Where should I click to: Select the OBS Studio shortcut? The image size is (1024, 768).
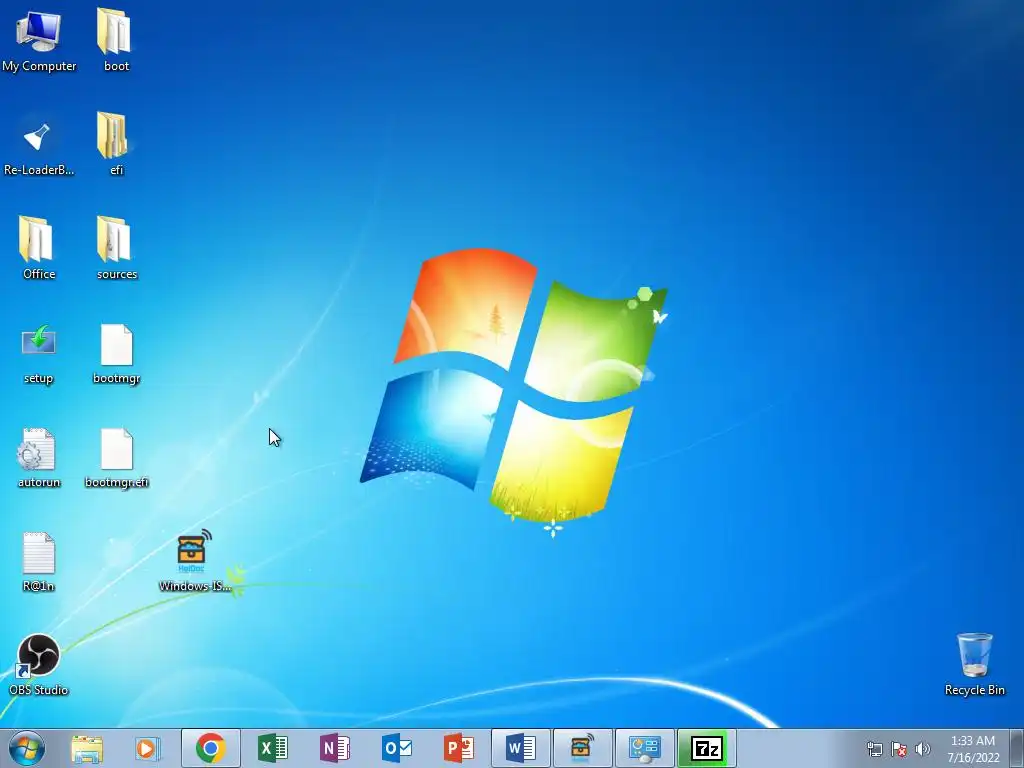pos(39,665)
